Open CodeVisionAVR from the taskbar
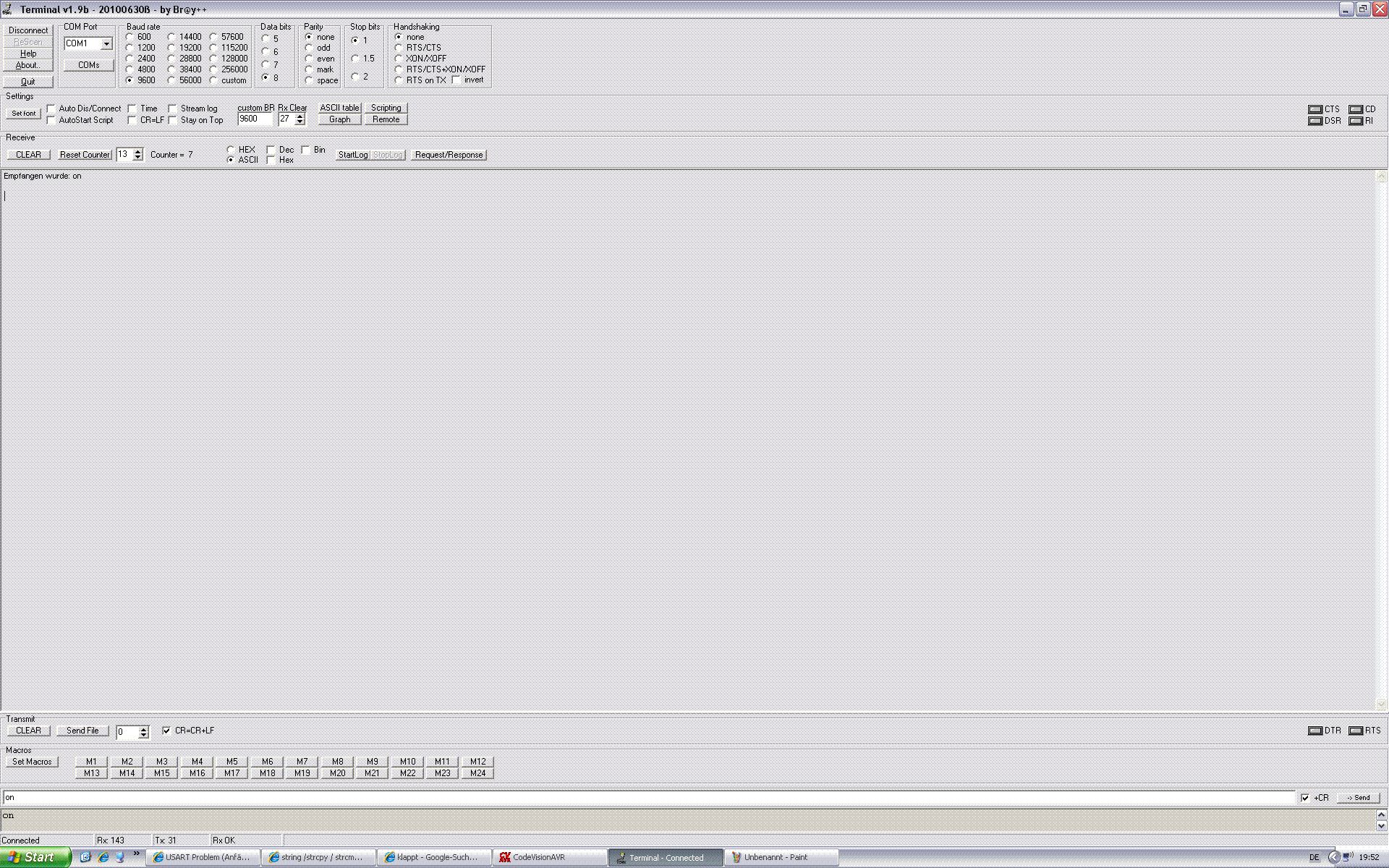The width and height of the screenshot is (1389, 868). point(550,857)
